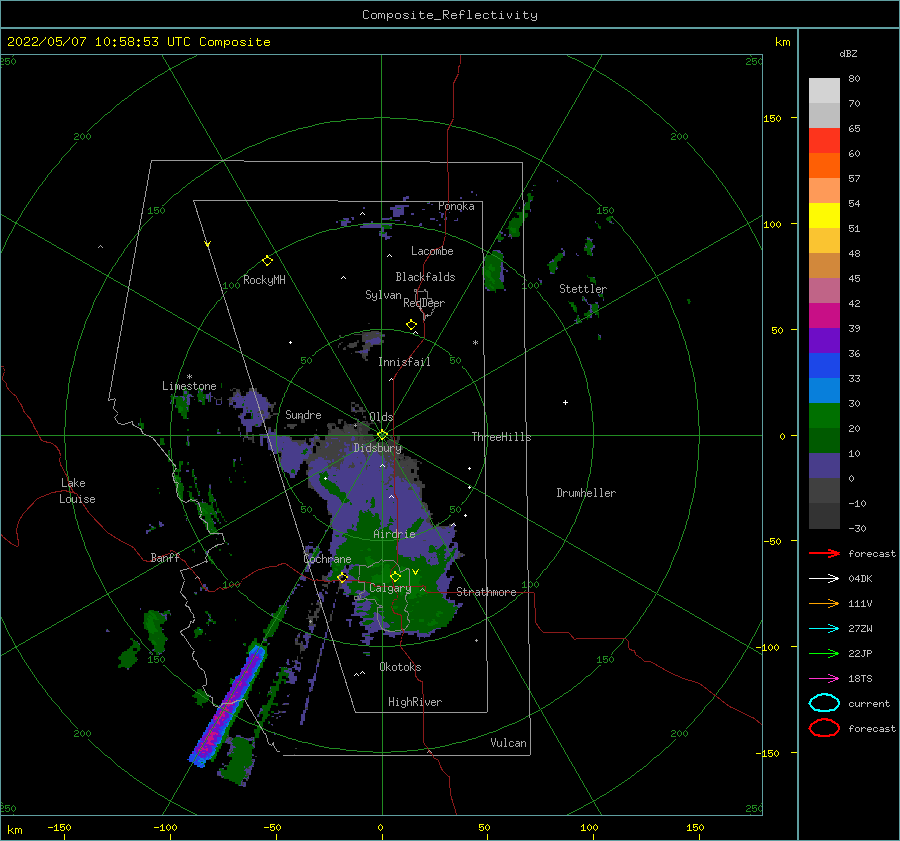
Task: Click the 18TS legend text
Action: (x=860, y=679)
